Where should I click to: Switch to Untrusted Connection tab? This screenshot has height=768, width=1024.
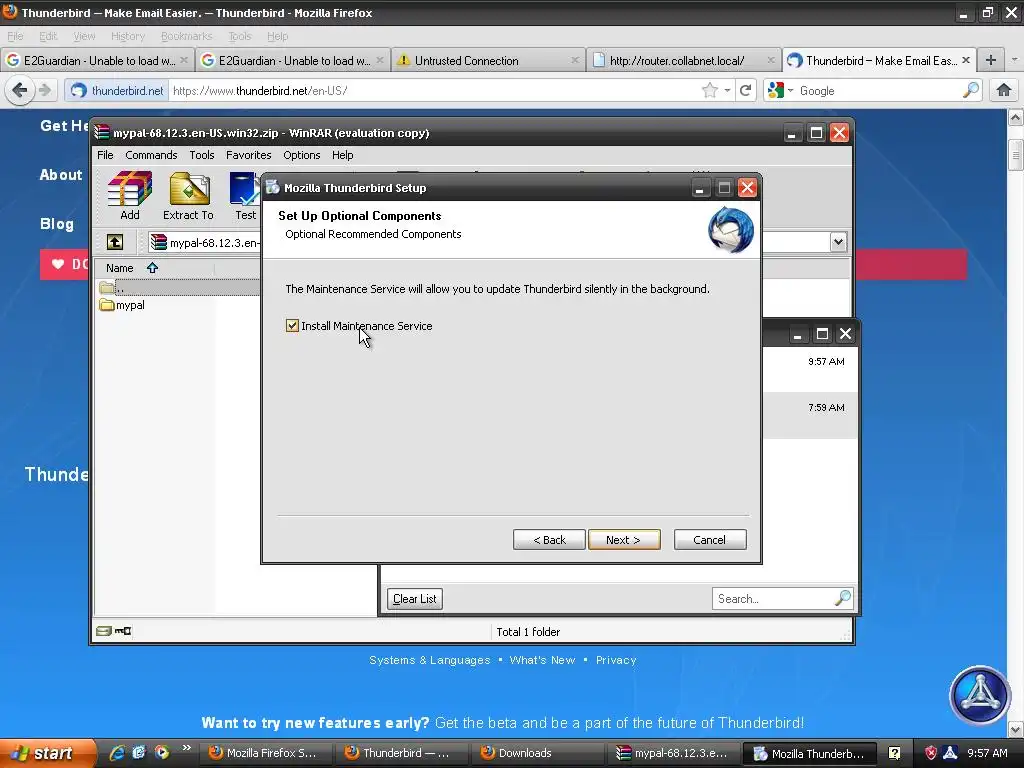[x=488, y=60]
